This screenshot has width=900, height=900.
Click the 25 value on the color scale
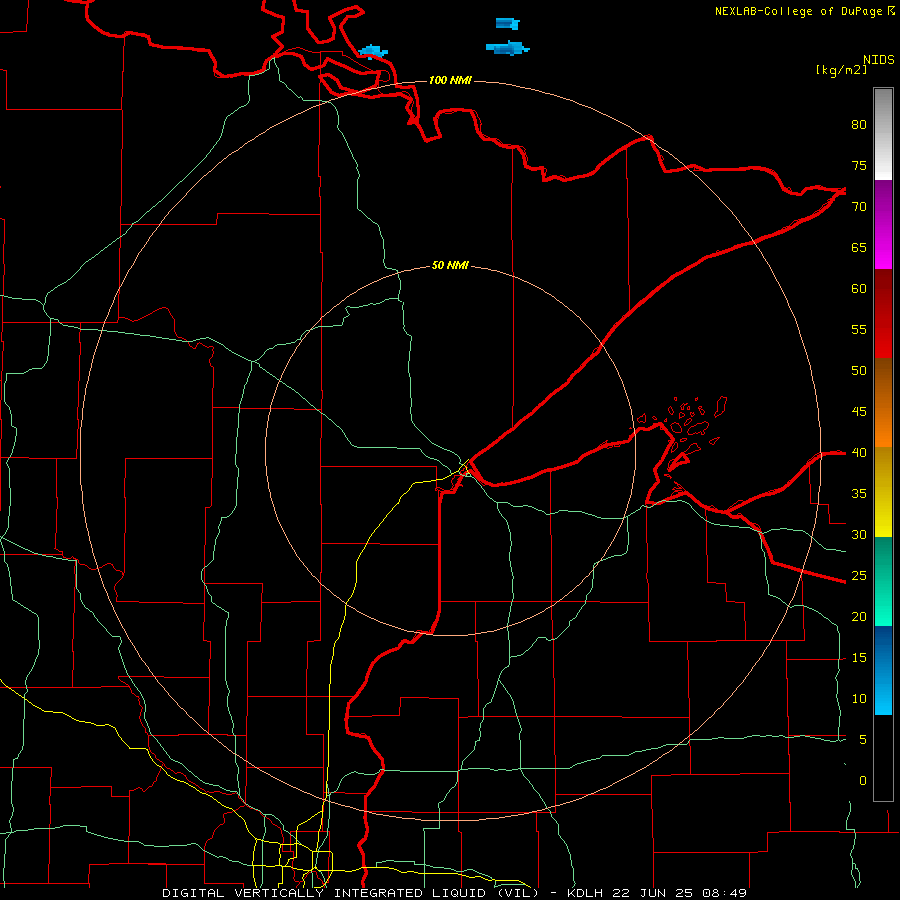(859, 576)
